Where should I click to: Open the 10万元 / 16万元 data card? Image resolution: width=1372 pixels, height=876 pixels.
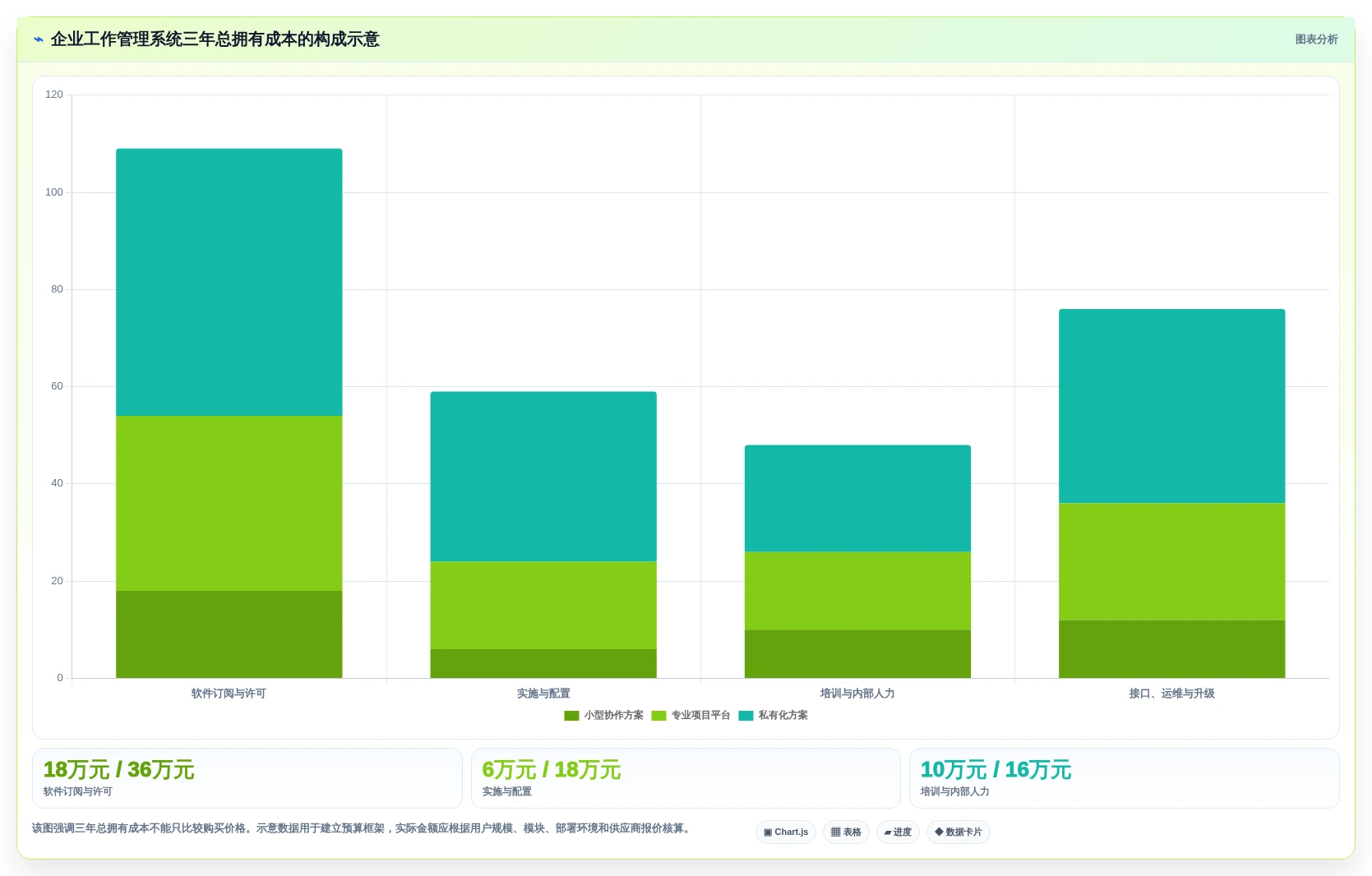1125,778
